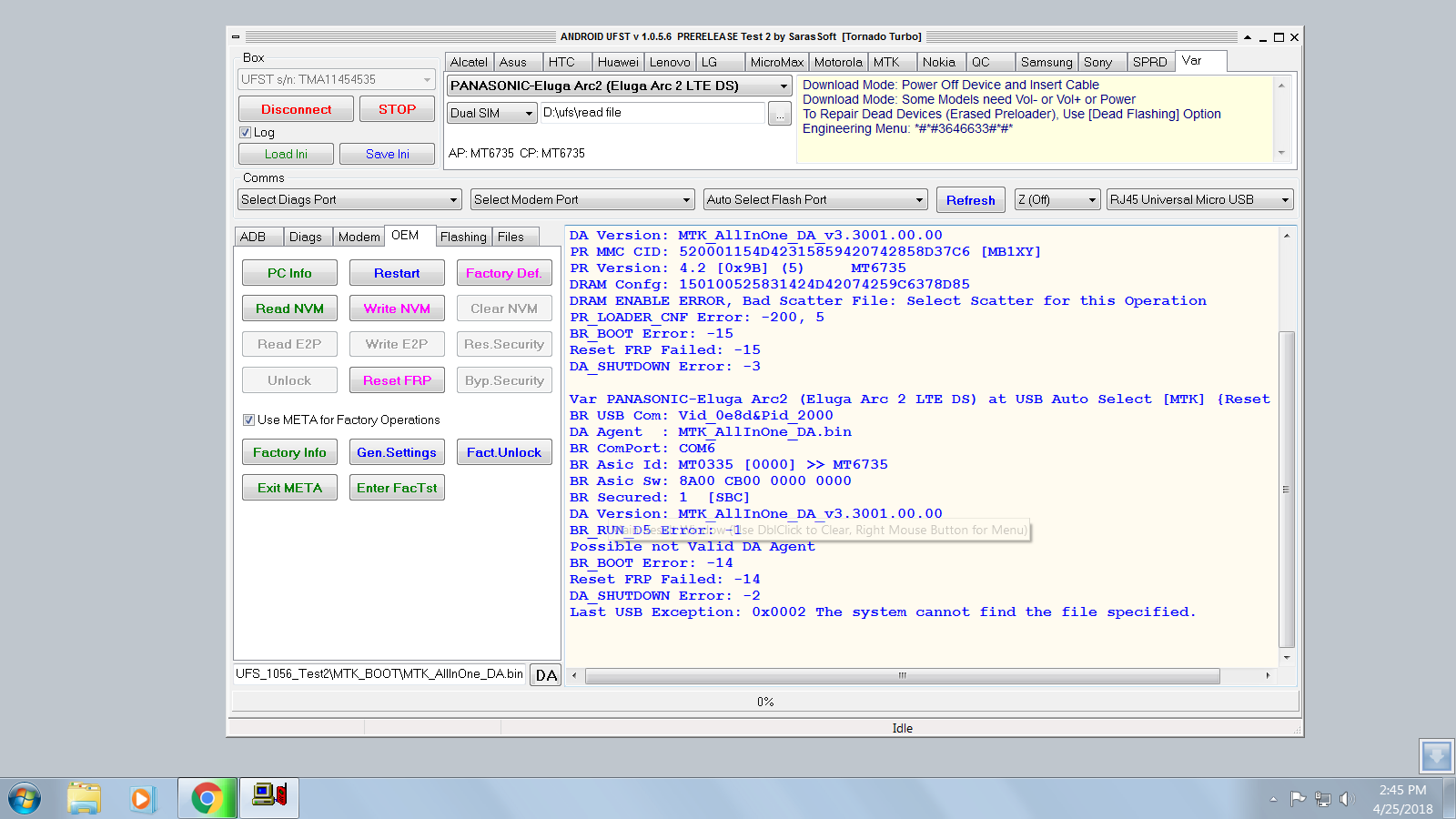Switch to the Alcatel brand tab
Image resolution: width=1456 pixels, height=819 pixels.
click(469, 62)
